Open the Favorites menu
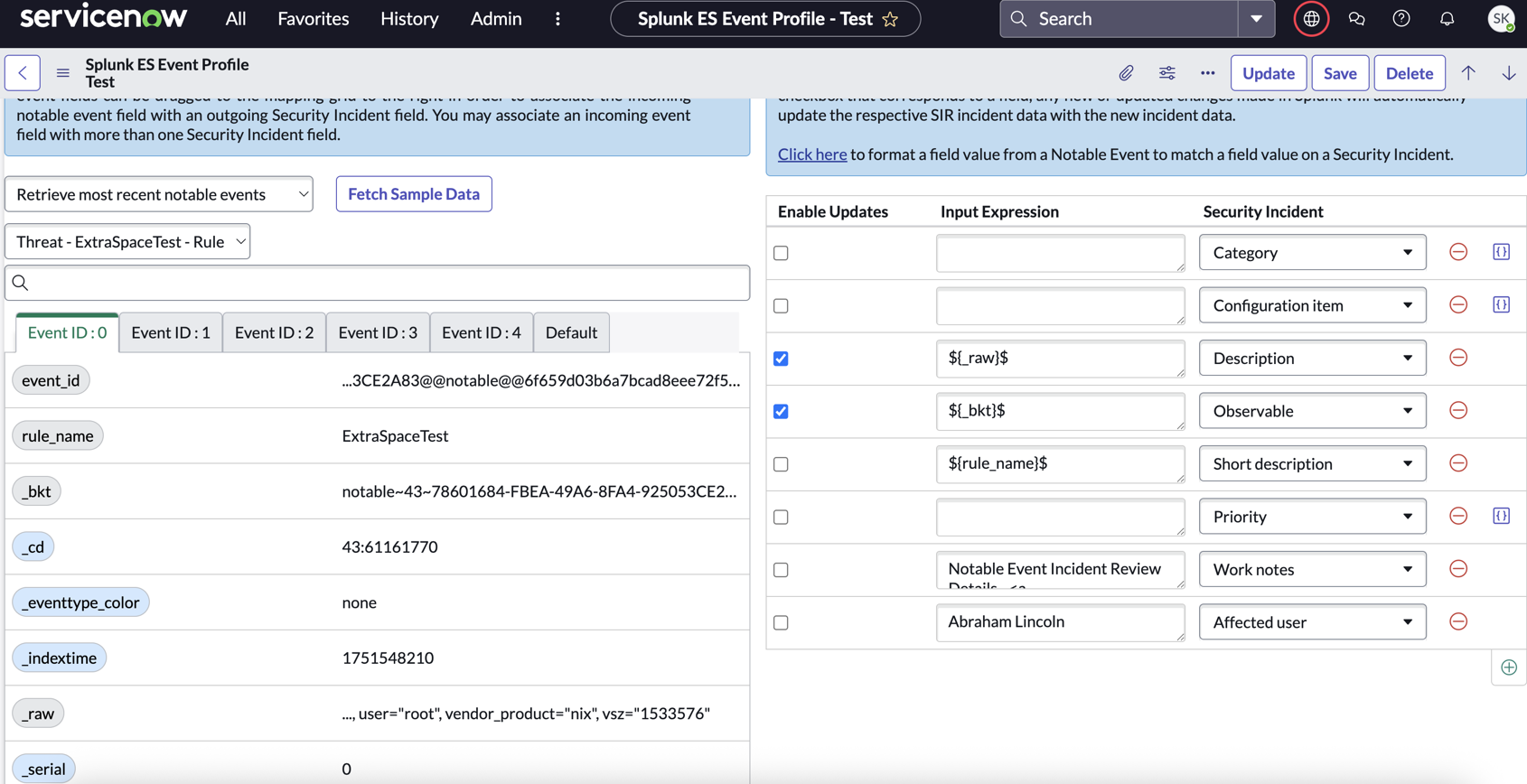 (x=314, y=19)
